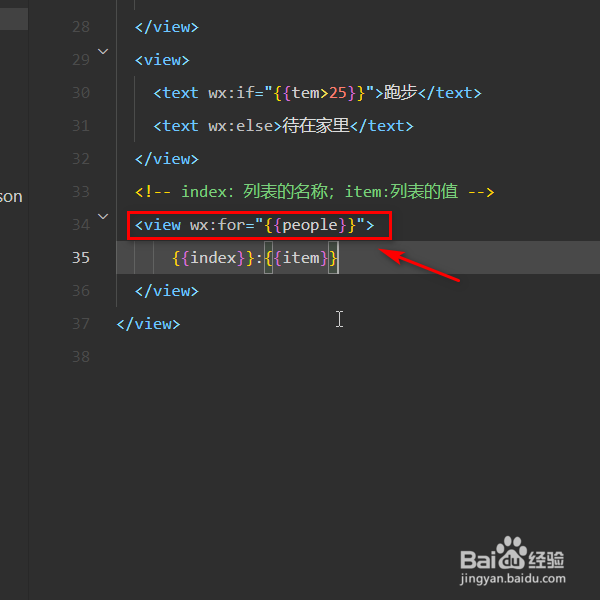
Task: Select line number 38 in gutter
Action: (81, 357)
